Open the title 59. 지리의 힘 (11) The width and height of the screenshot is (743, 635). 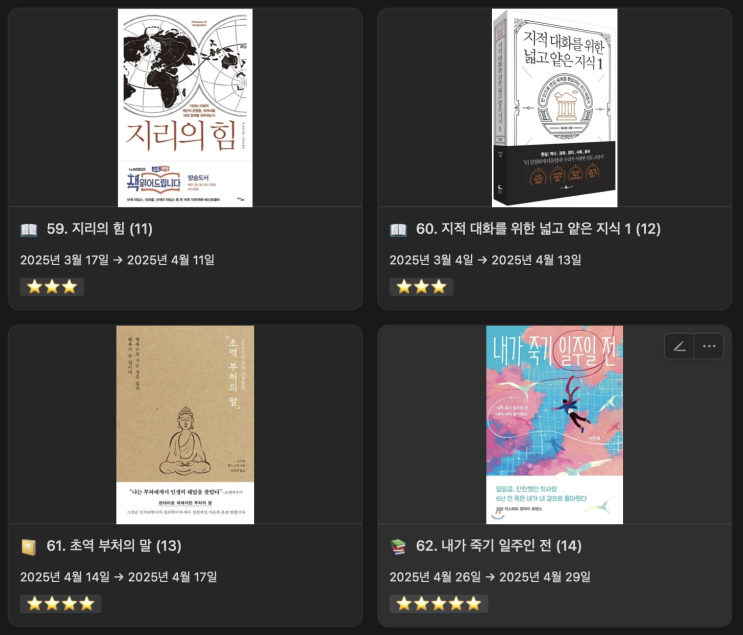tap(100, 229)
